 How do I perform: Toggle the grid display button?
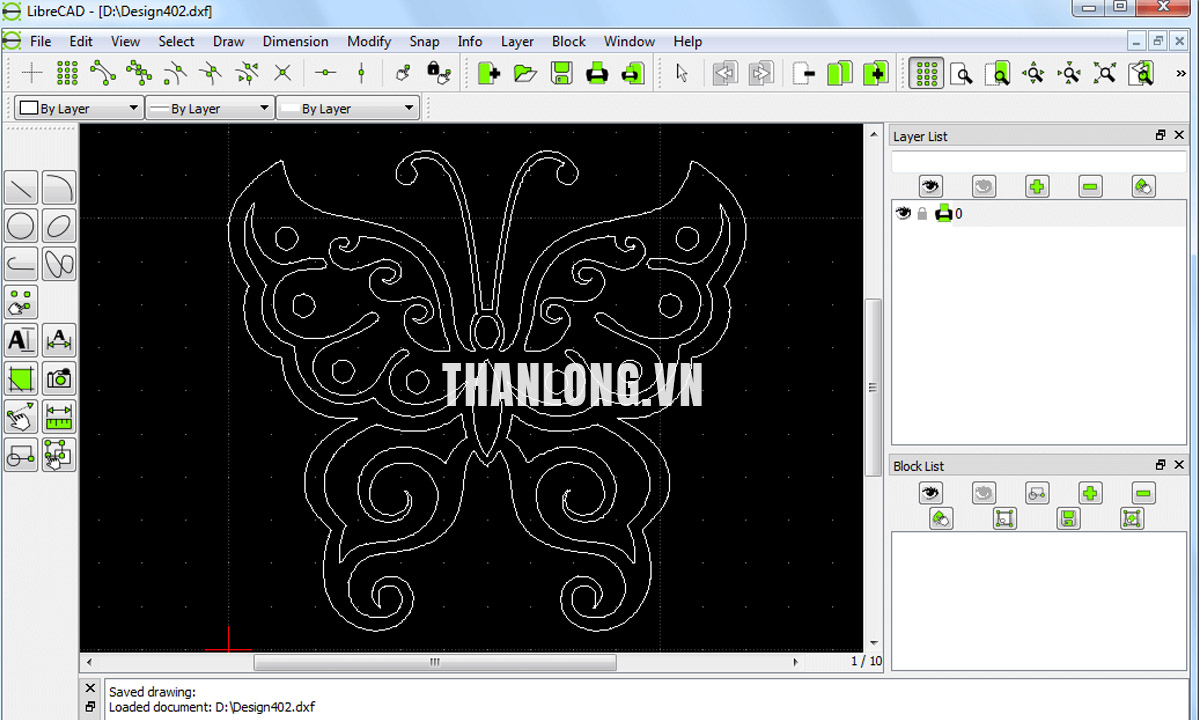click(x=926, y=73)
